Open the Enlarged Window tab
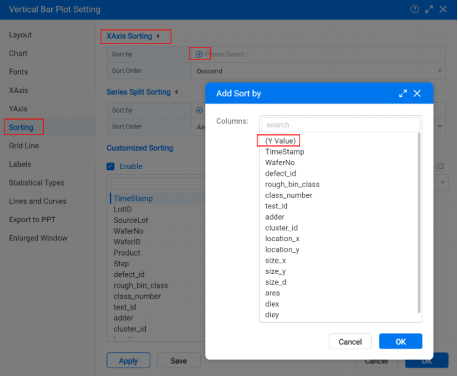Image resolution: width=458 pixels, height=377 pixels. click(x=38, y=238)
